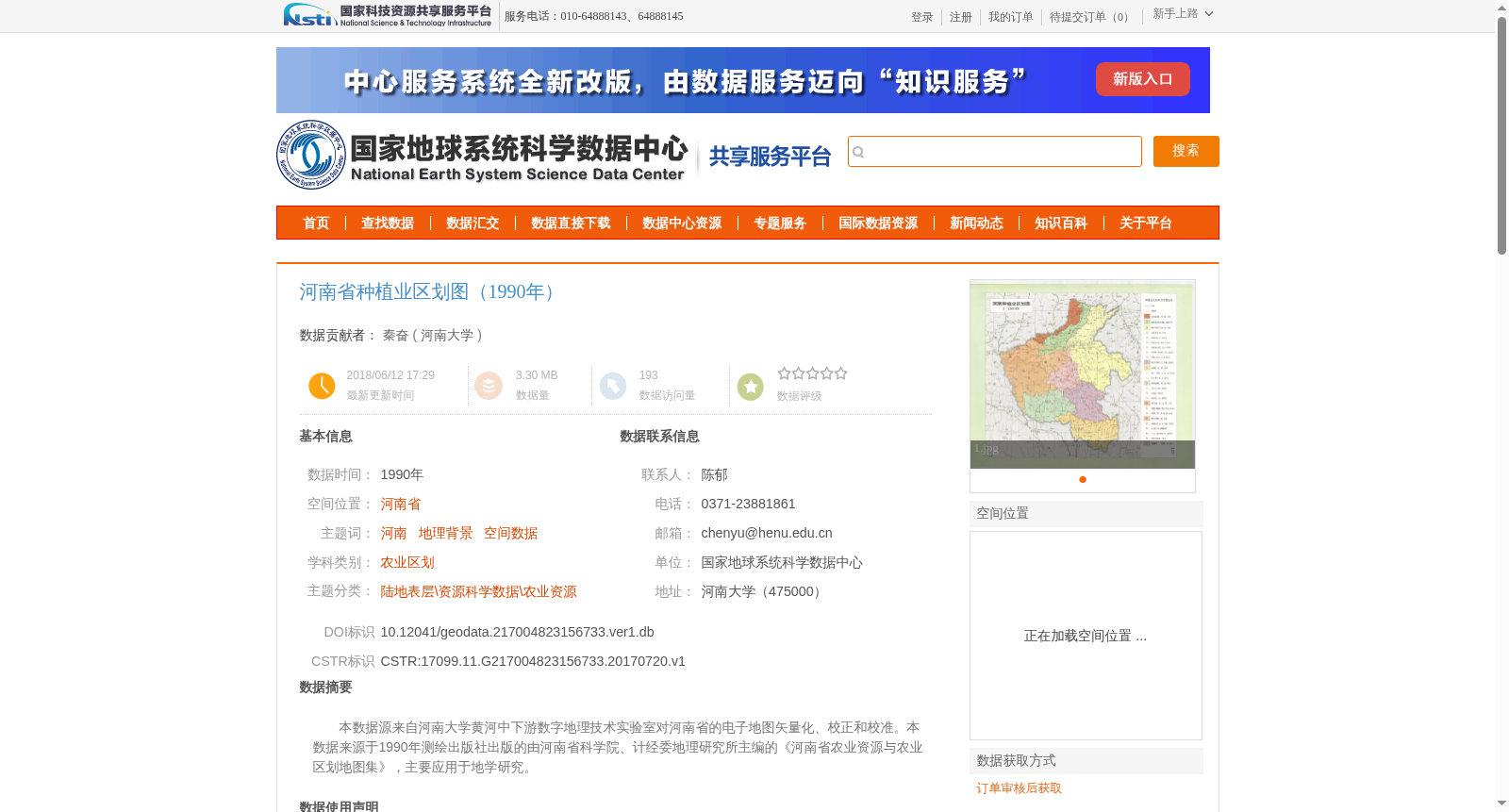1509x812 pixels.
Task: Open the 国际数据资源 menu item
Action: [x=878, y=224]
